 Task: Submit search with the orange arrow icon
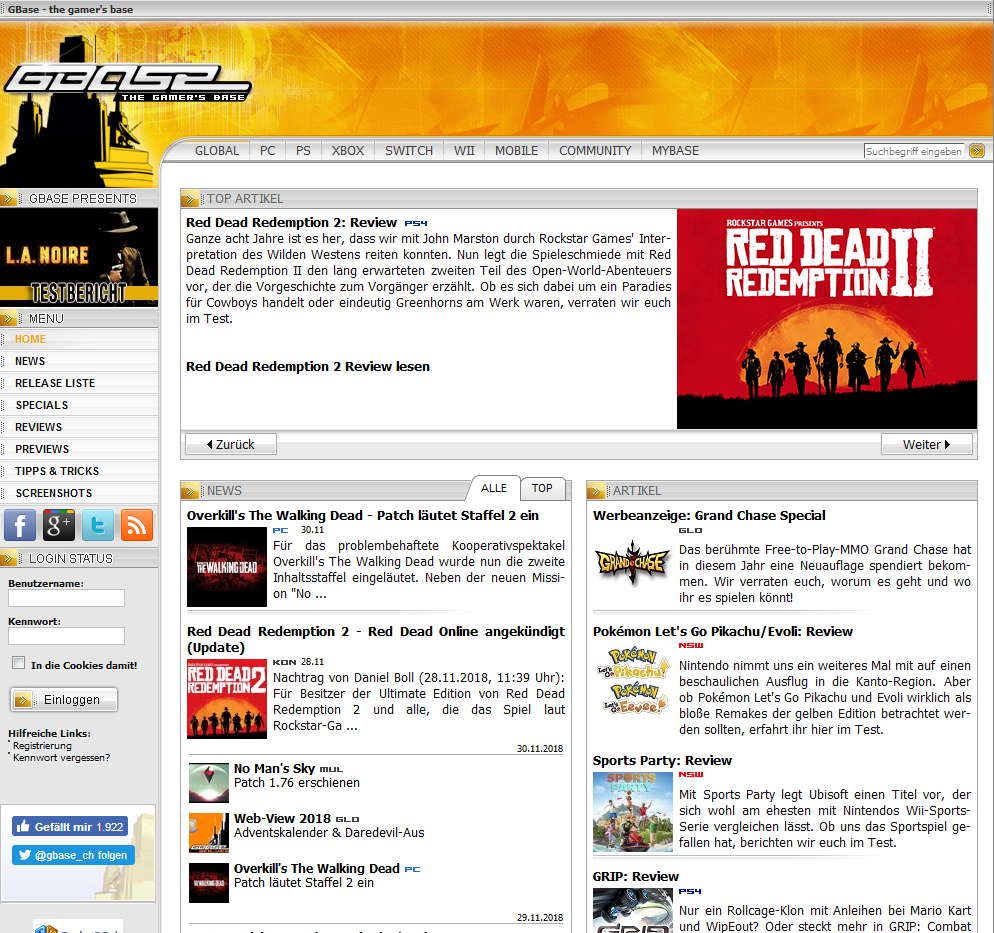977,151
